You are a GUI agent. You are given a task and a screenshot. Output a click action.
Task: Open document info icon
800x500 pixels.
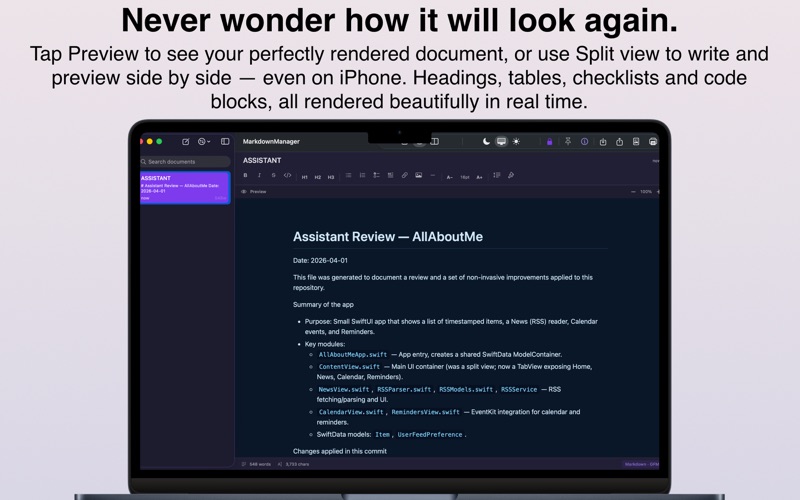pyautogui.click(x=585, y=142)
